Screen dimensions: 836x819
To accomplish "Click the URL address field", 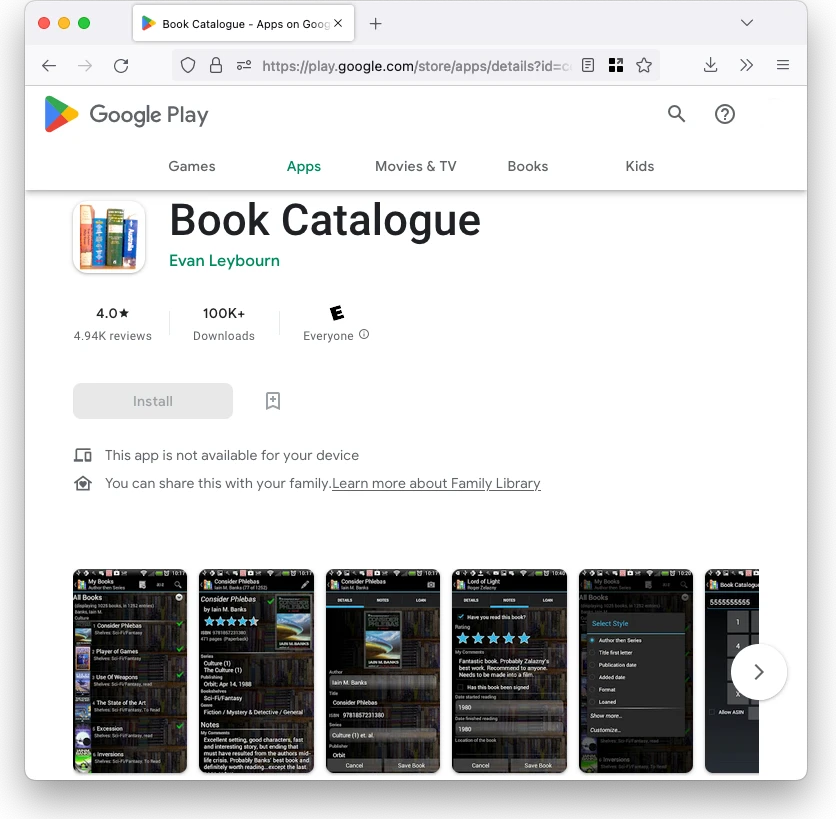I will (416, 66).
